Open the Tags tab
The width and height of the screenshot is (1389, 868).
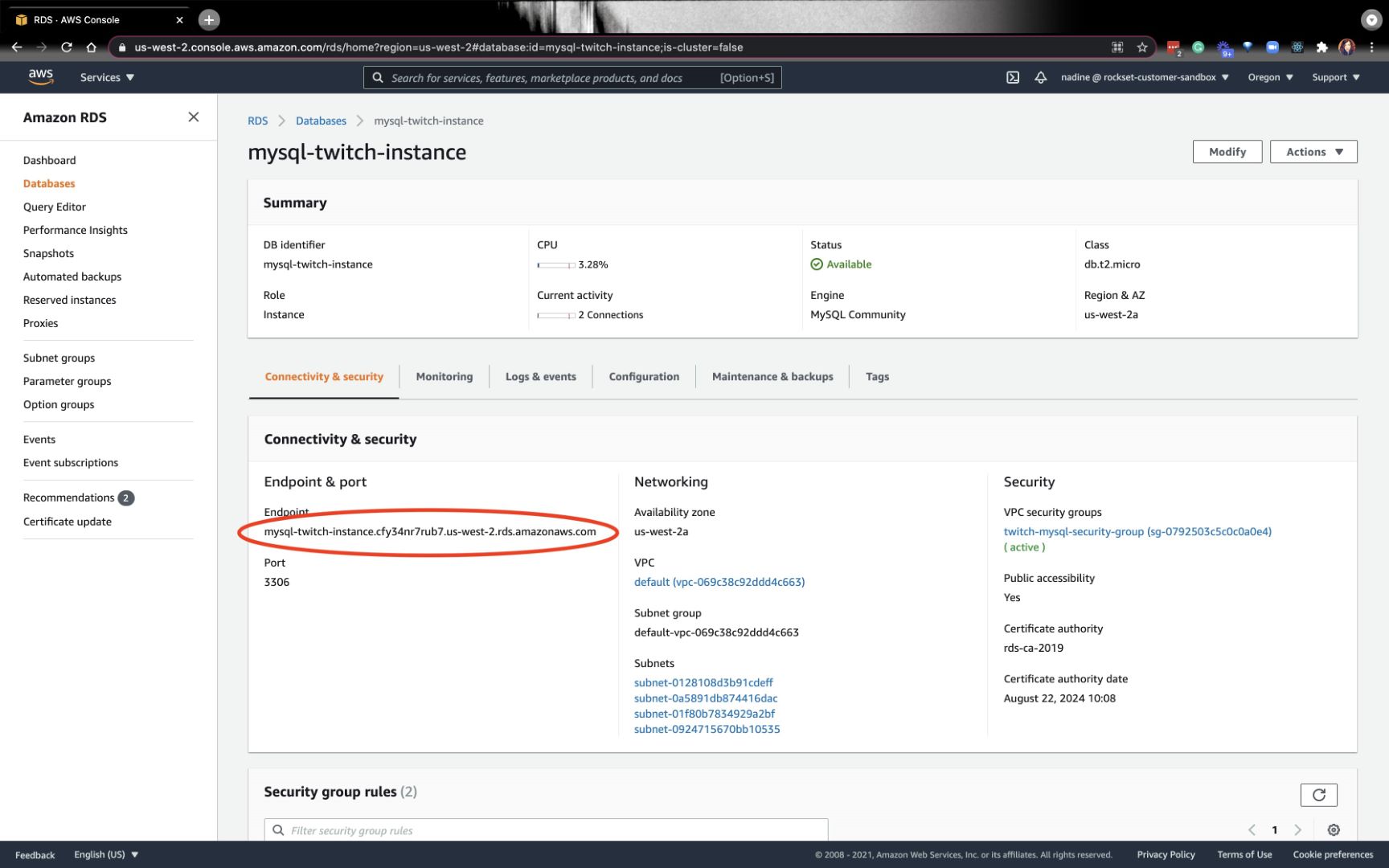point(877,377)
